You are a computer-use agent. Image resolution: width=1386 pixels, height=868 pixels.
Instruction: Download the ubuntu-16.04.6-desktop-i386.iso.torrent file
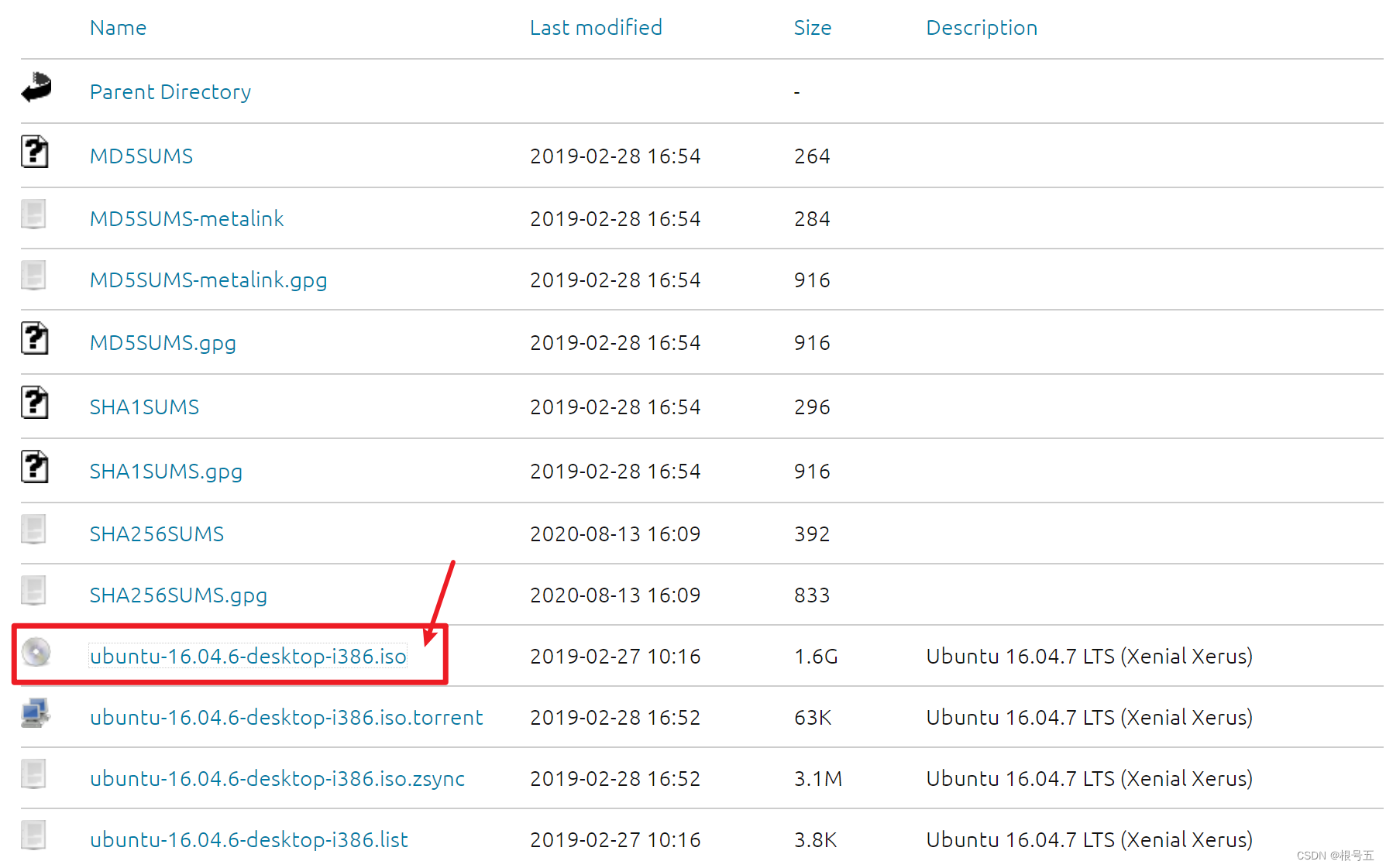click(x=287, y=718)
